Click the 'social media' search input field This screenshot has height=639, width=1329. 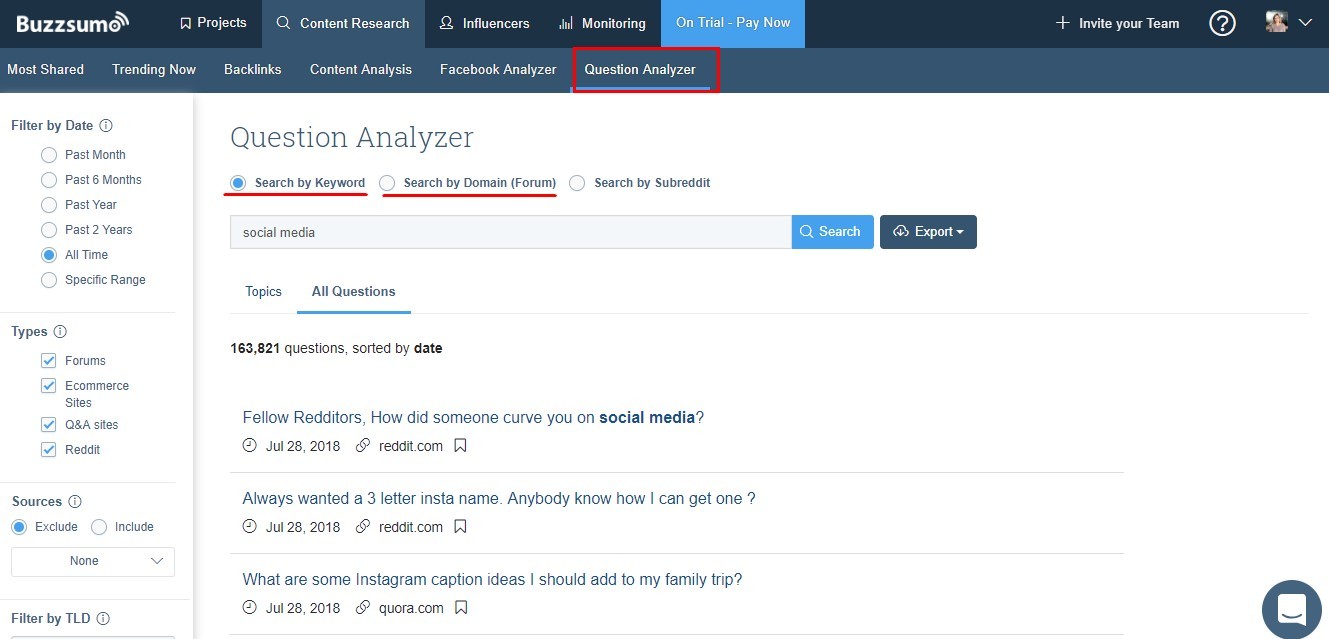click(511, 232)
